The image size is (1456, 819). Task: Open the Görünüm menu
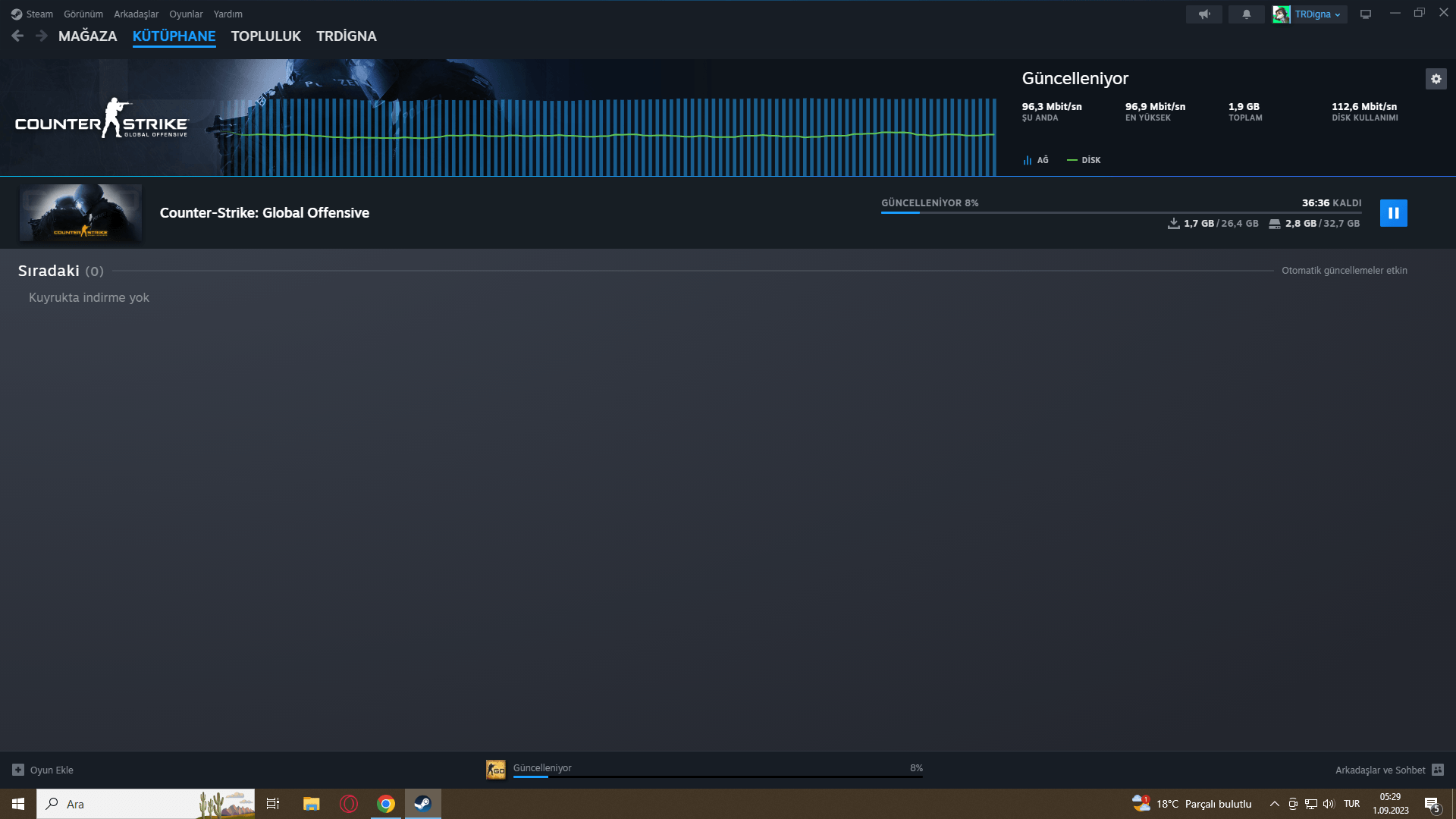click(x=83, y=14)
